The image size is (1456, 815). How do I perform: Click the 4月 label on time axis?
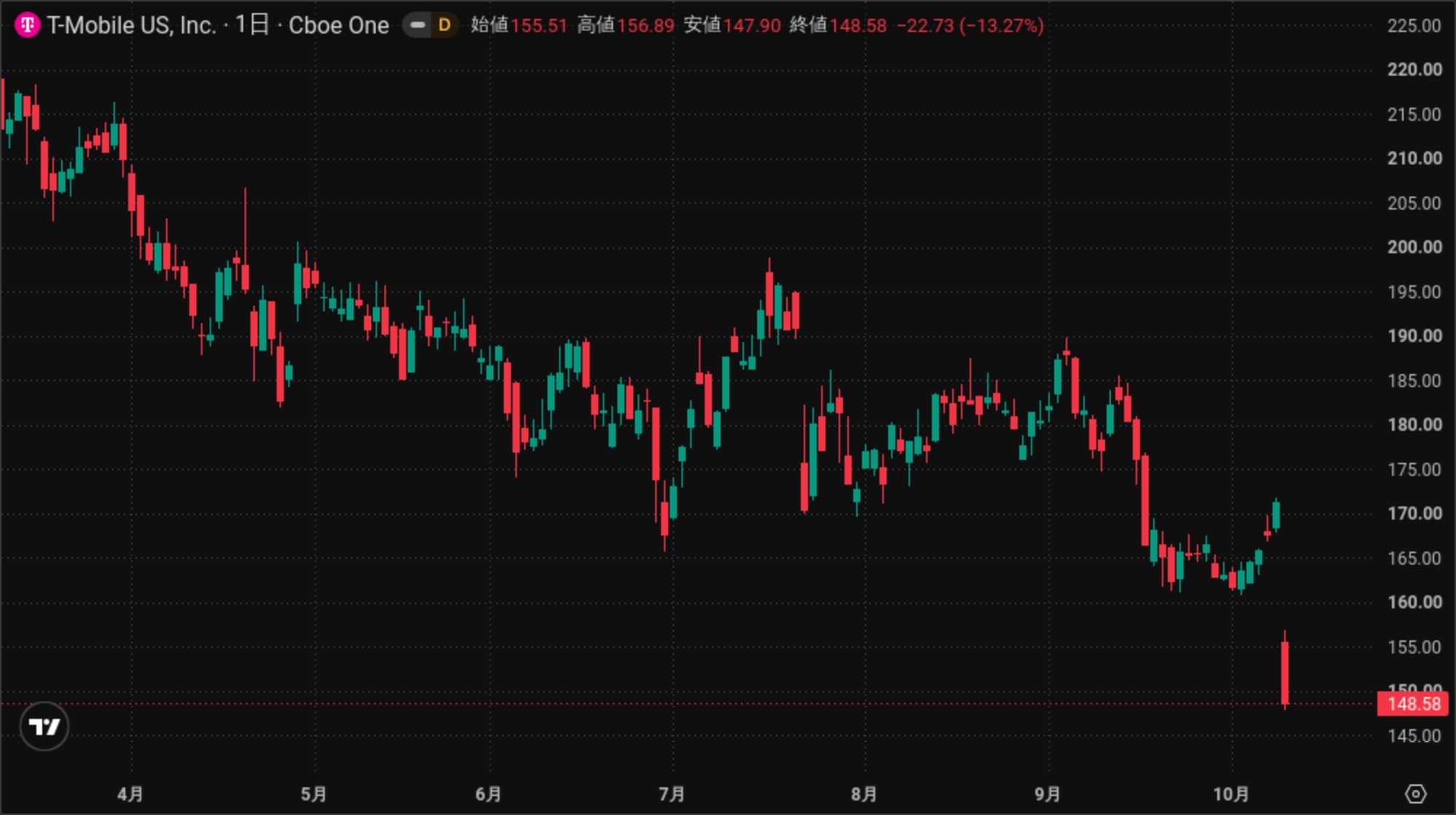coord(131,794)
